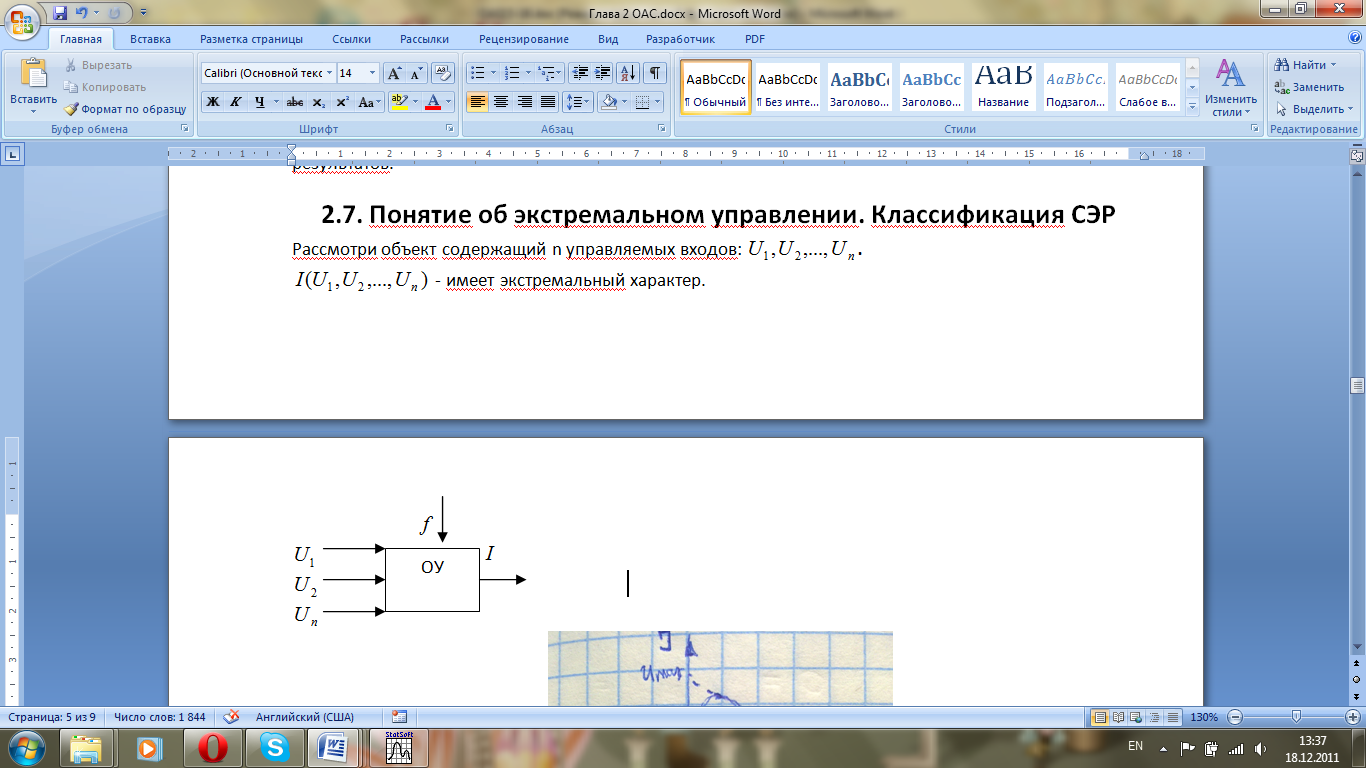This screenshot has height=768, width=1366.
Task: Open Skype from the taskbar
Action: [x=273, y=747]
